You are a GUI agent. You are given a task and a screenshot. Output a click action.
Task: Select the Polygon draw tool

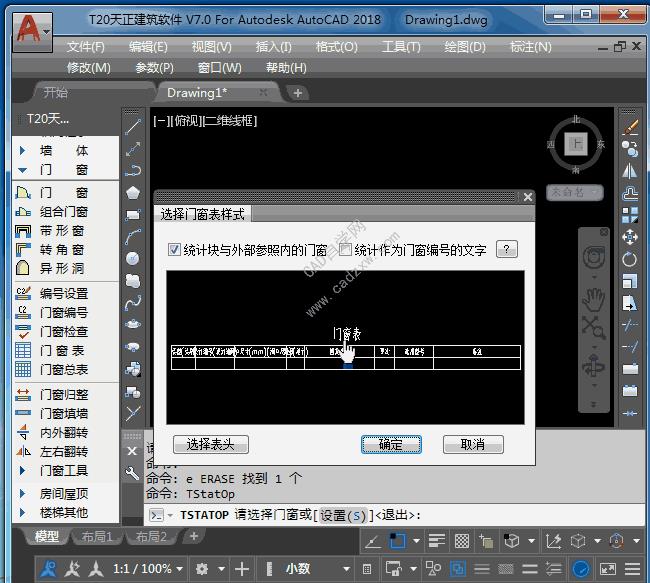(133, 193)
